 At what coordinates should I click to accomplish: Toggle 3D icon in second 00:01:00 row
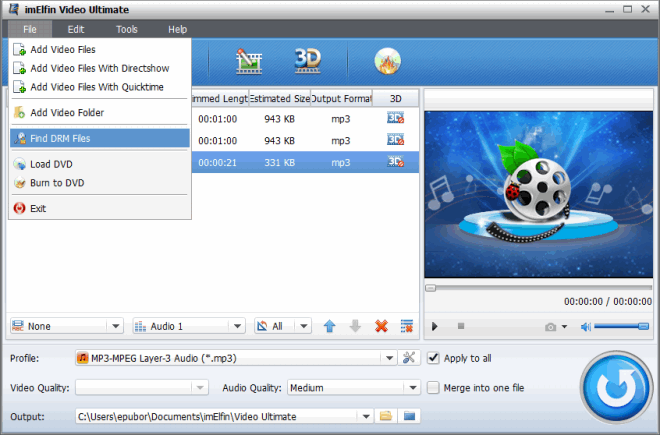(396, 140)
